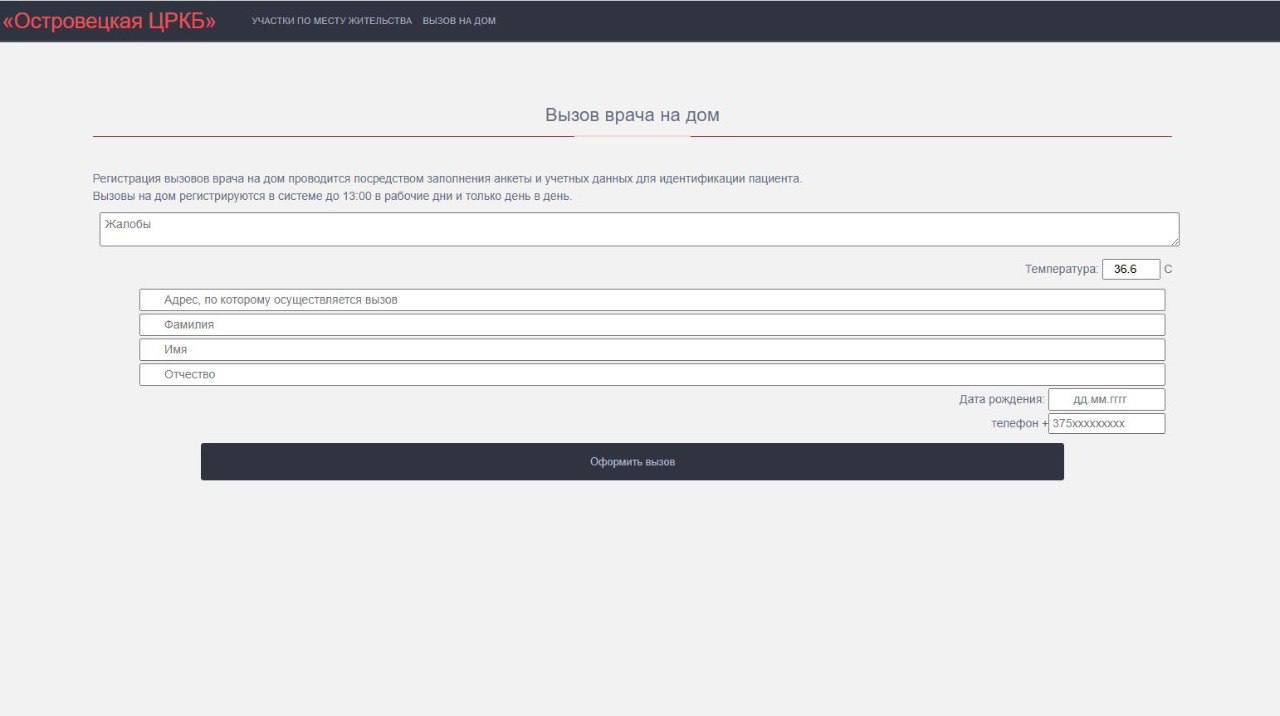Click the Вызов врача на дом heading
Image resolution: width=1280 pixels, height=716 pixels.
click(x=632, y=115)
